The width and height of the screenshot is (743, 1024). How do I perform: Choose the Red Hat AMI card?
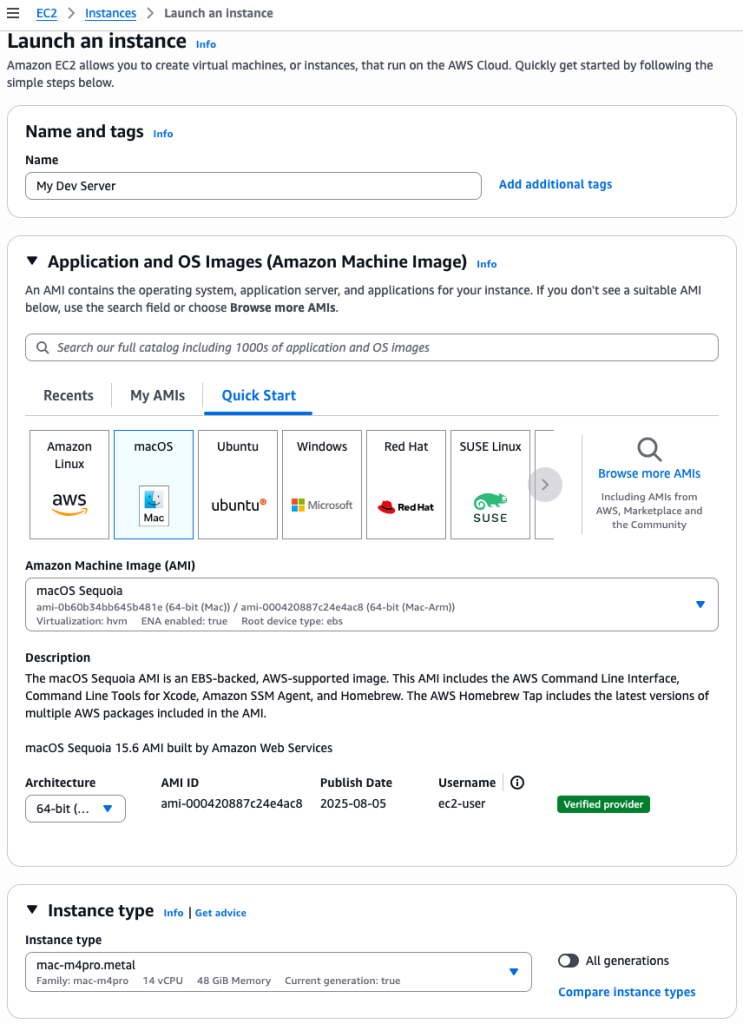coord(405,484)
